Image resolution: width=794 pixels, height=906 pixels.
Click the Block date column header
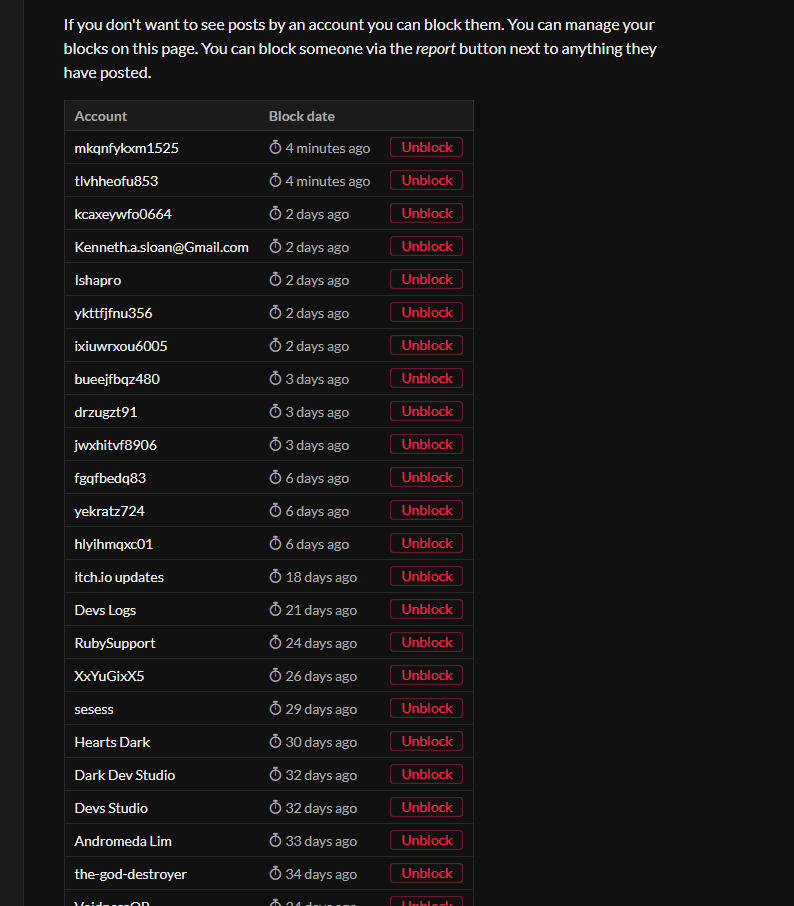pyautogui.click(x=302, y=116)
